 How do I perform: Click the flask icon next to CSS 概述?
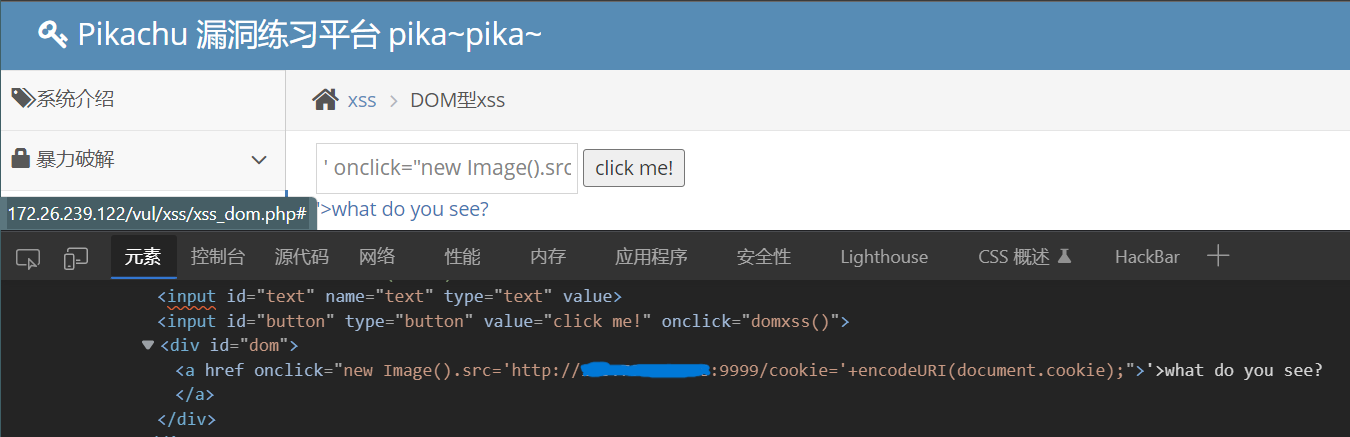pyautogui.click(x=1065, y=257)
